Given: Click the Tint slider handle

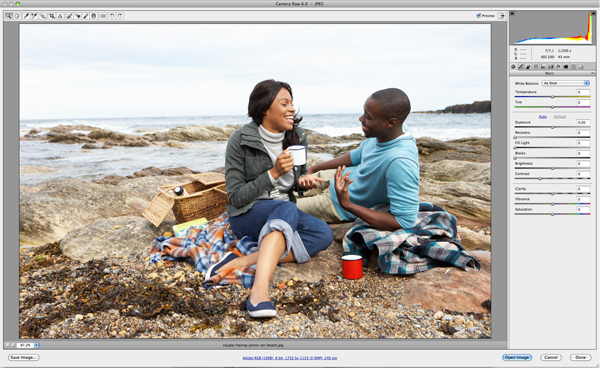Looking at the screenshot, I should [552, 107].
